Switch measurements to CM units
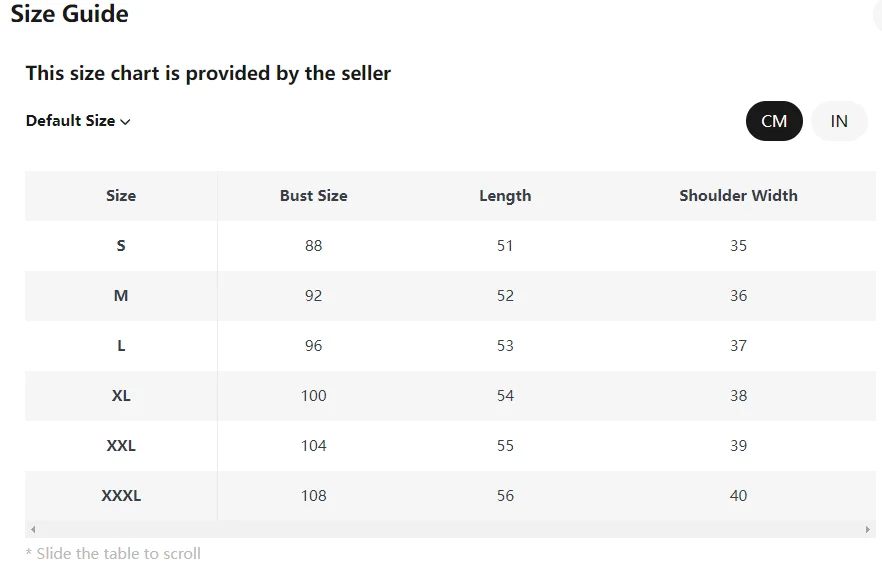Viewport: 882px width, 566px height. click(774, 121)
